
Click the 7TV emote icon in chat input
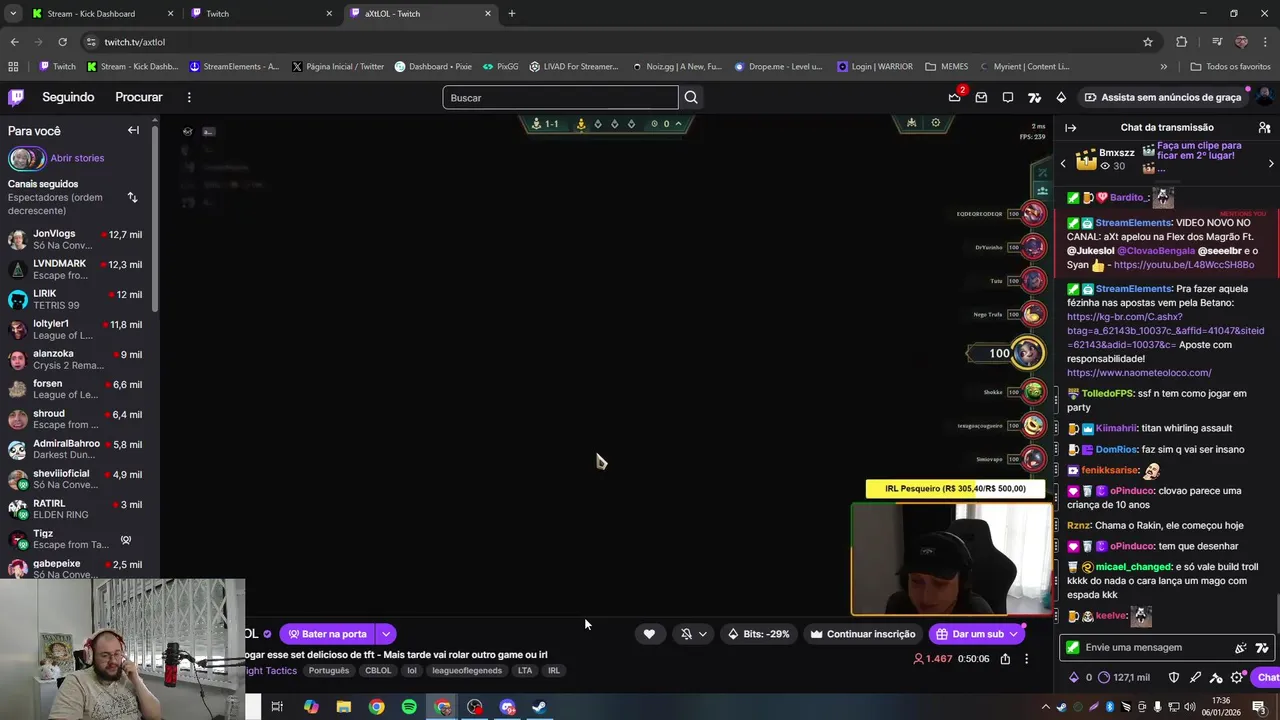[x=1262, y=647]
